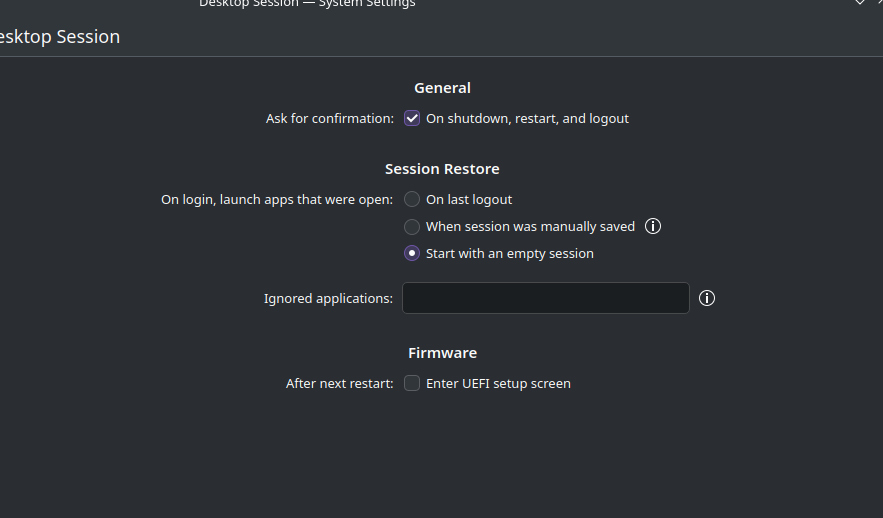Click the After next restart label
Viewport: 883px width, 518px height.
coord(340,383)
